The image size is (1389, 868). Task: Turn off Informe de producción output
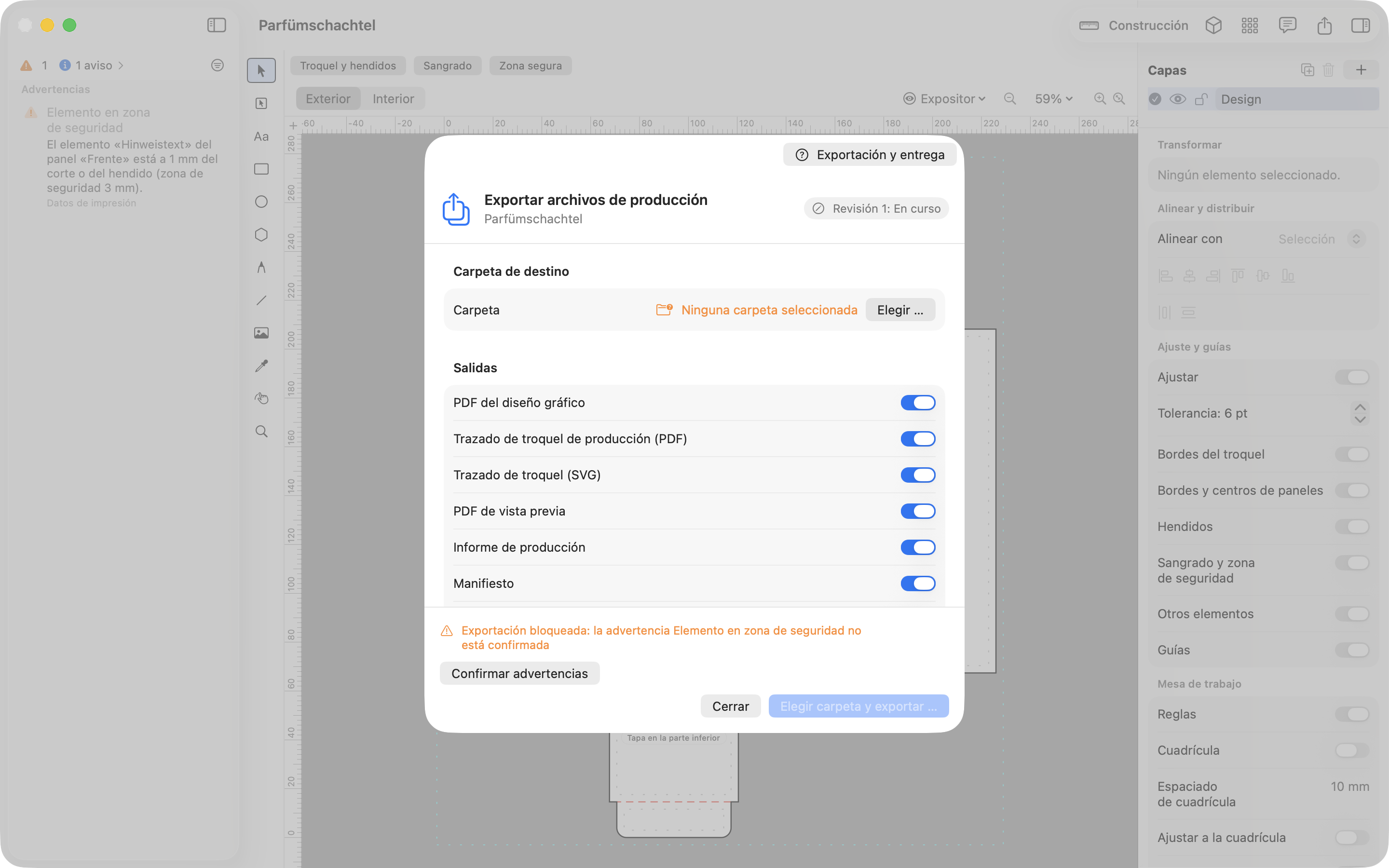click(x=918, y=547)
